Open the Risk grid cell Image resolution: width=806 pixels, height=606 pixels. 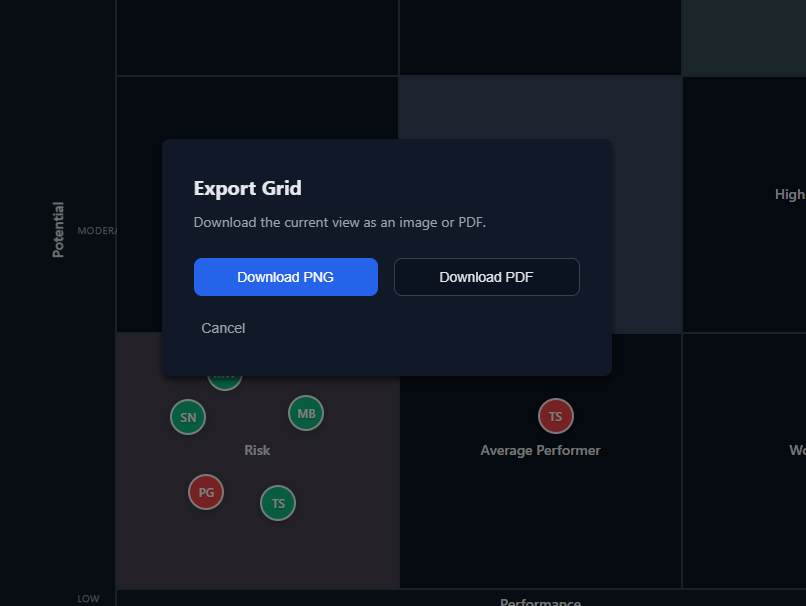[x=257, y=450]
